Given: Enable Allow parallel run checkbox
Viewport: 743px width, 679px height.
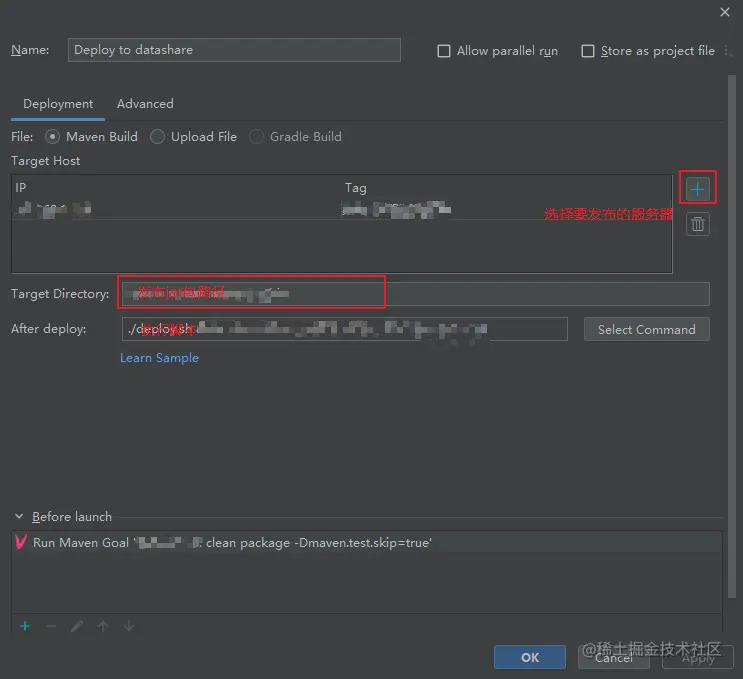Looking at the screenshot, I should (x=444, y=51).
